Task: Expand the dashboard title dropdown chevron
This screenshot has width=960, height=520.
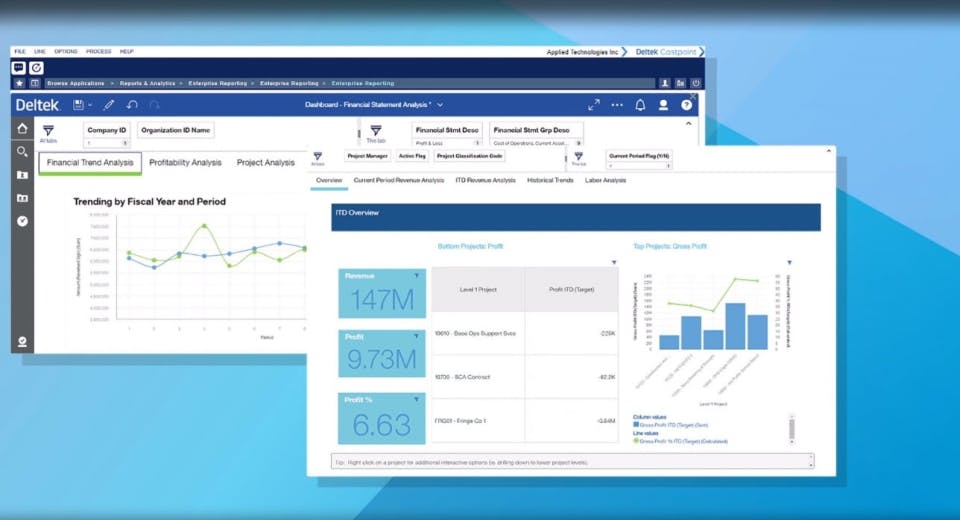Action: tap(440, 105)
